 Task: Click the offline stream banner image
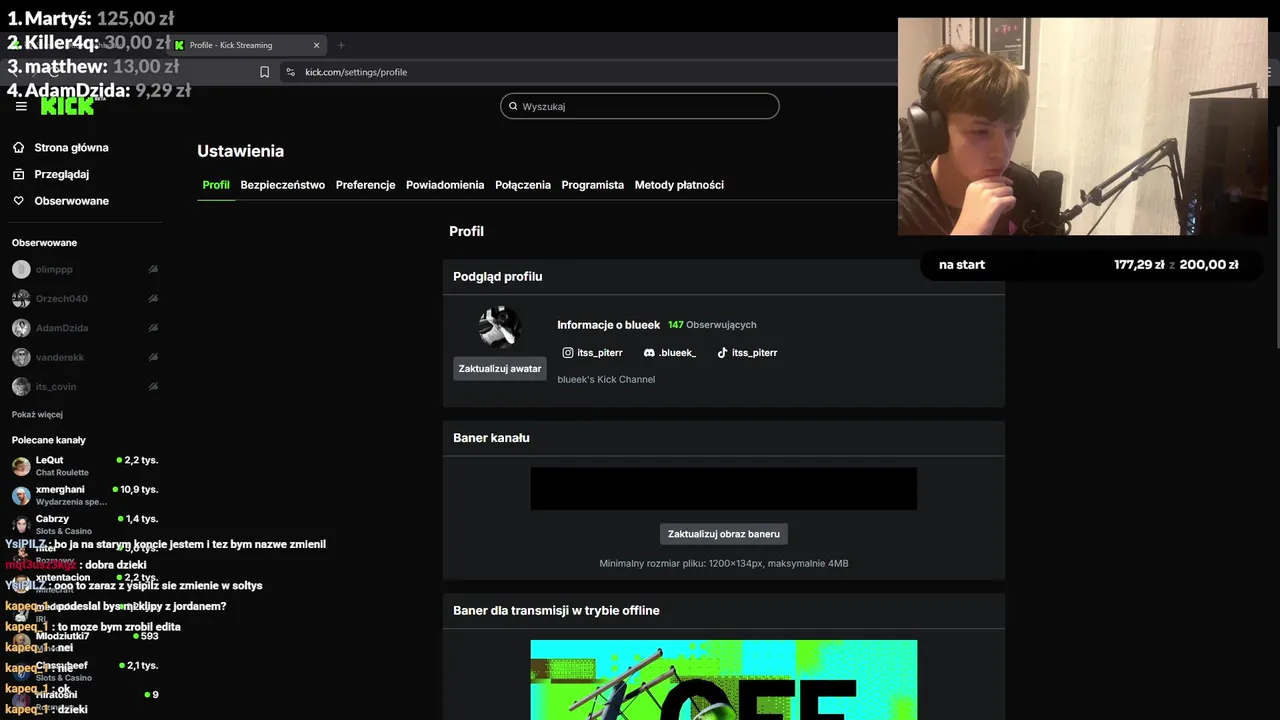point(724,680)
